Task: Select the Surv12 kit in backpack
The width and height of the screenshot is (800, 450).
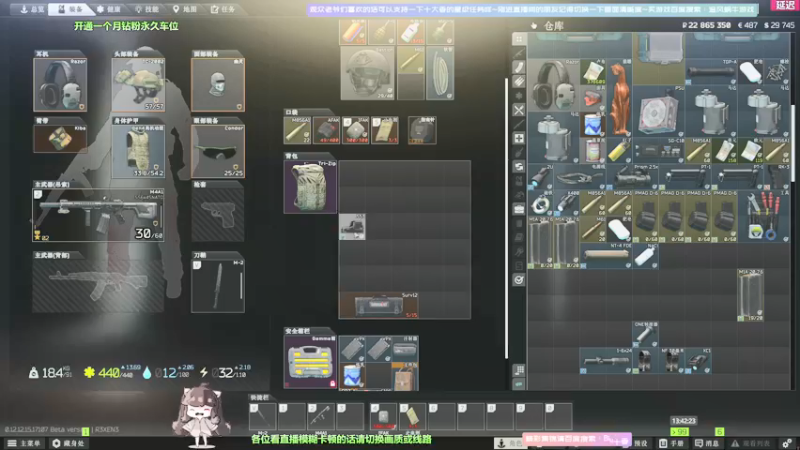Action: [379, 305]
